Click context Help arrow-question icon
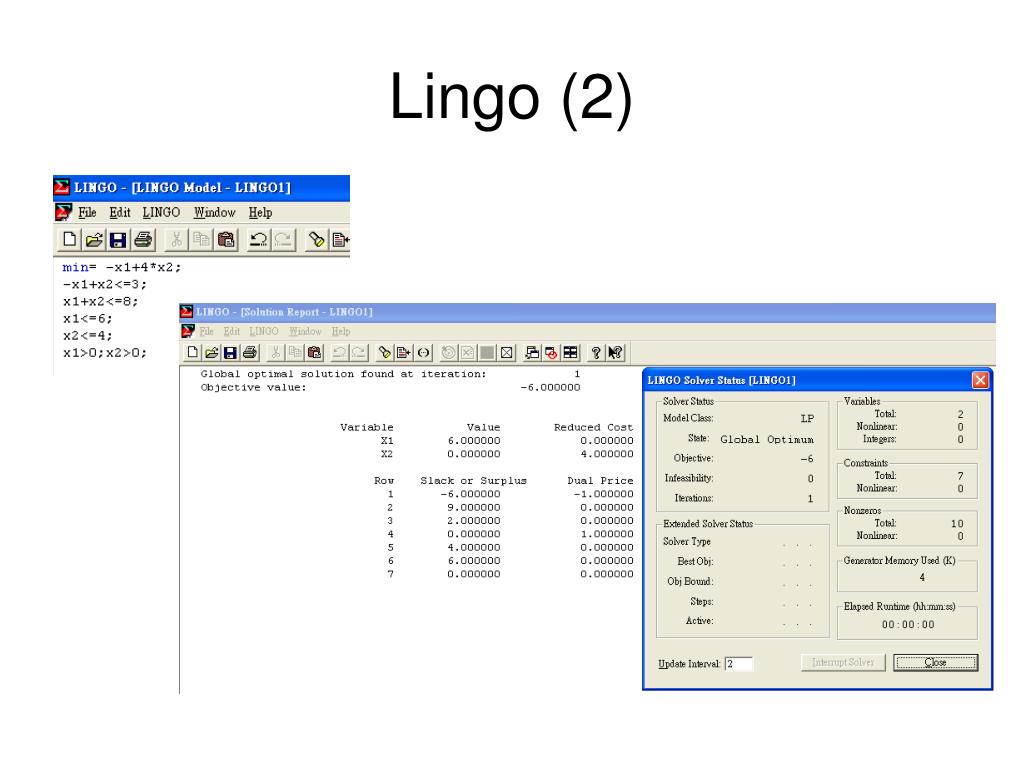Viewport: 1024px width, 768px height. coord(615,353)
